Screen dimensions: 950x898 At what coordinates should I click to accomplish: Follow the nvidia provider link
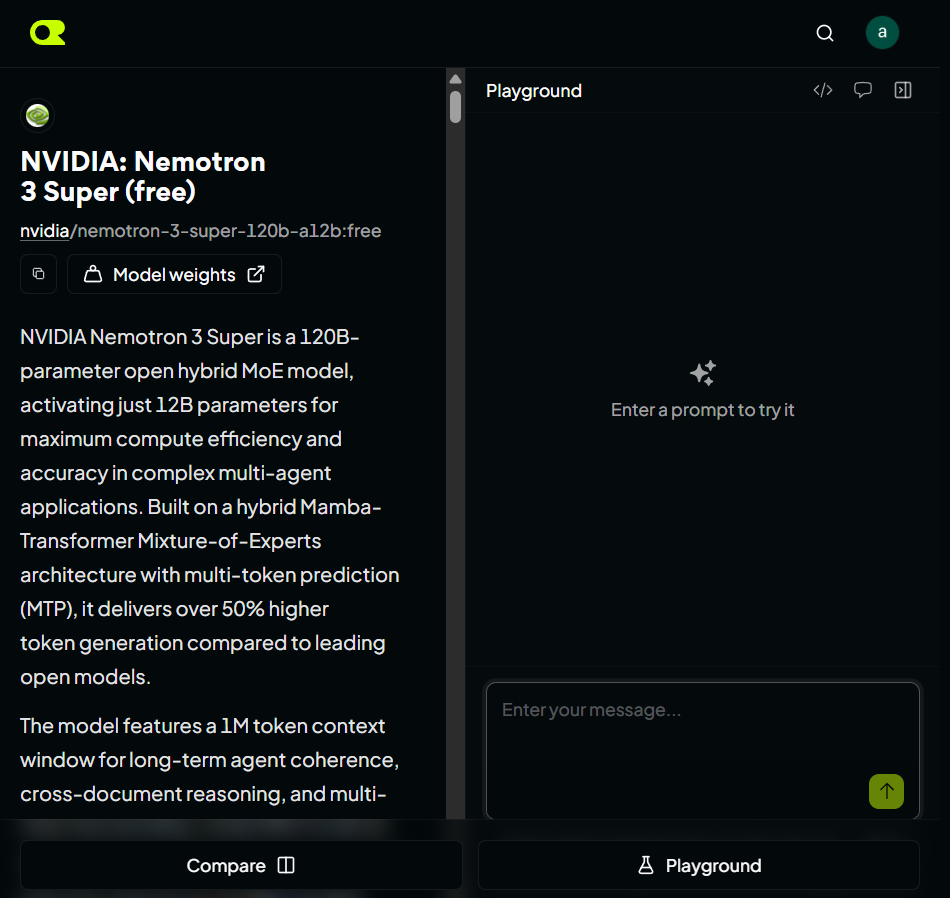[x=44, y=231]
